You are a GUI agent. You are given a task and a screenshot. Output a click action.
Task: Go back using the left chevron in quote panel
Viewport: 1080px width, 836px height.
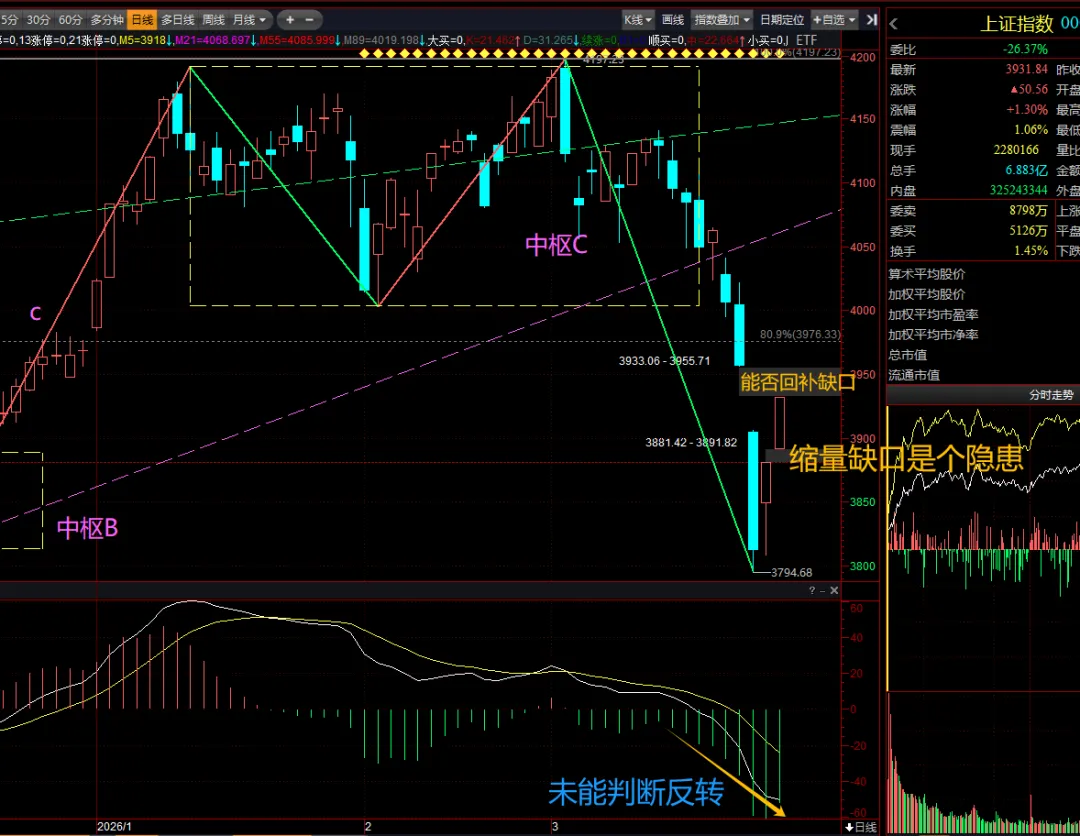click(x=894, y=24)
